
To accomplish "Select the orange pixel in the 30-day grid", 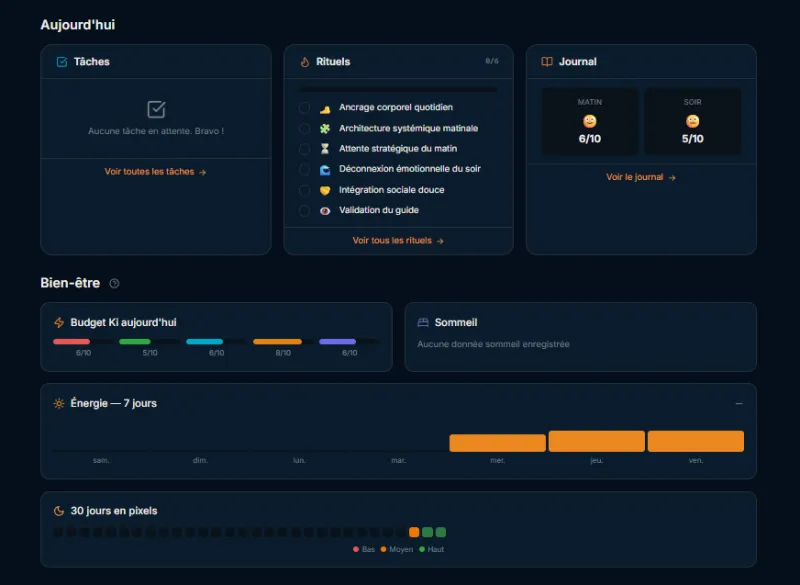I will (416, 532).
